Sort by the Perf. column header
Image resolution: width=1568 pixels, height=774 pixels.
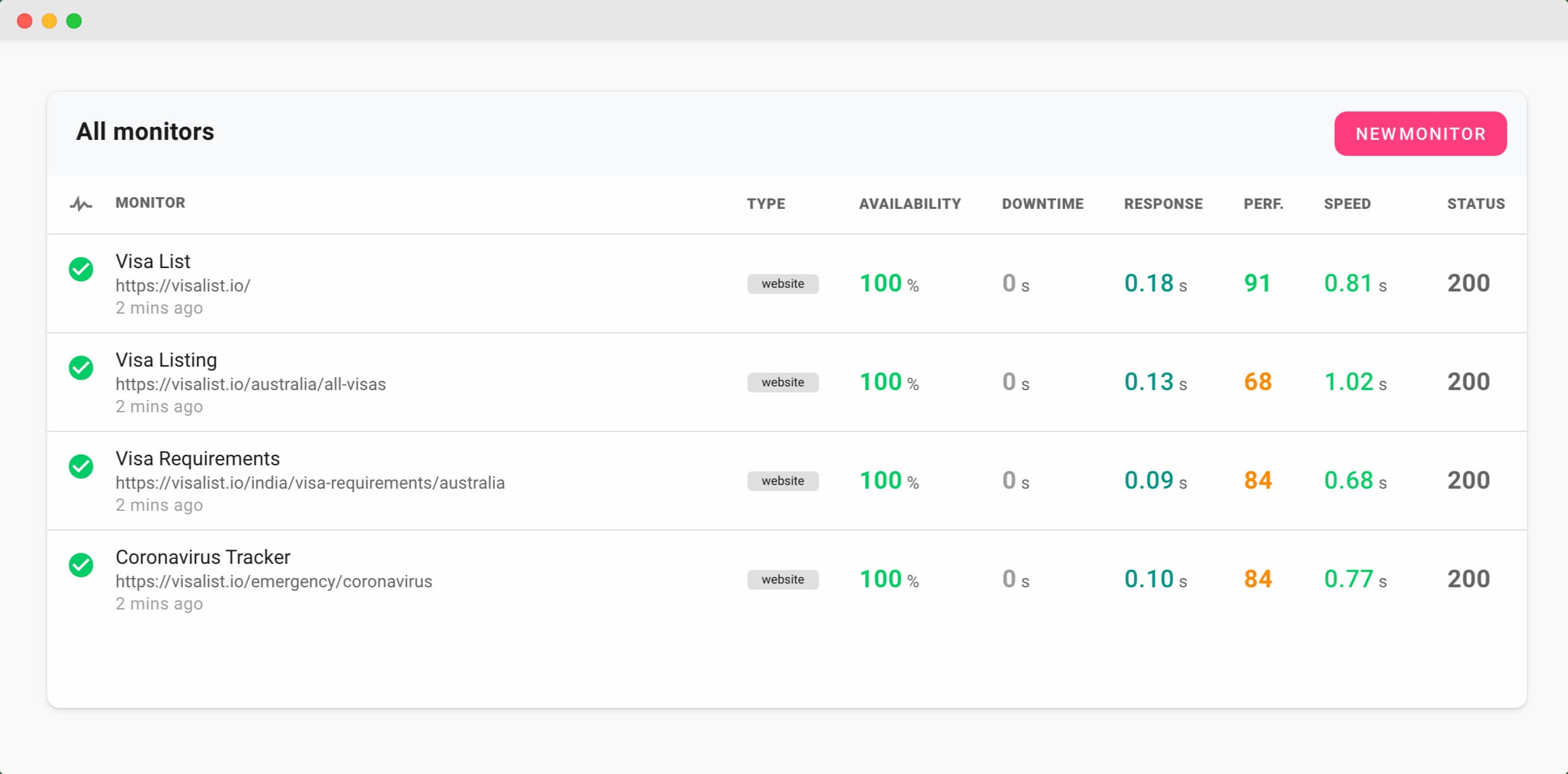click(1263, 204)
